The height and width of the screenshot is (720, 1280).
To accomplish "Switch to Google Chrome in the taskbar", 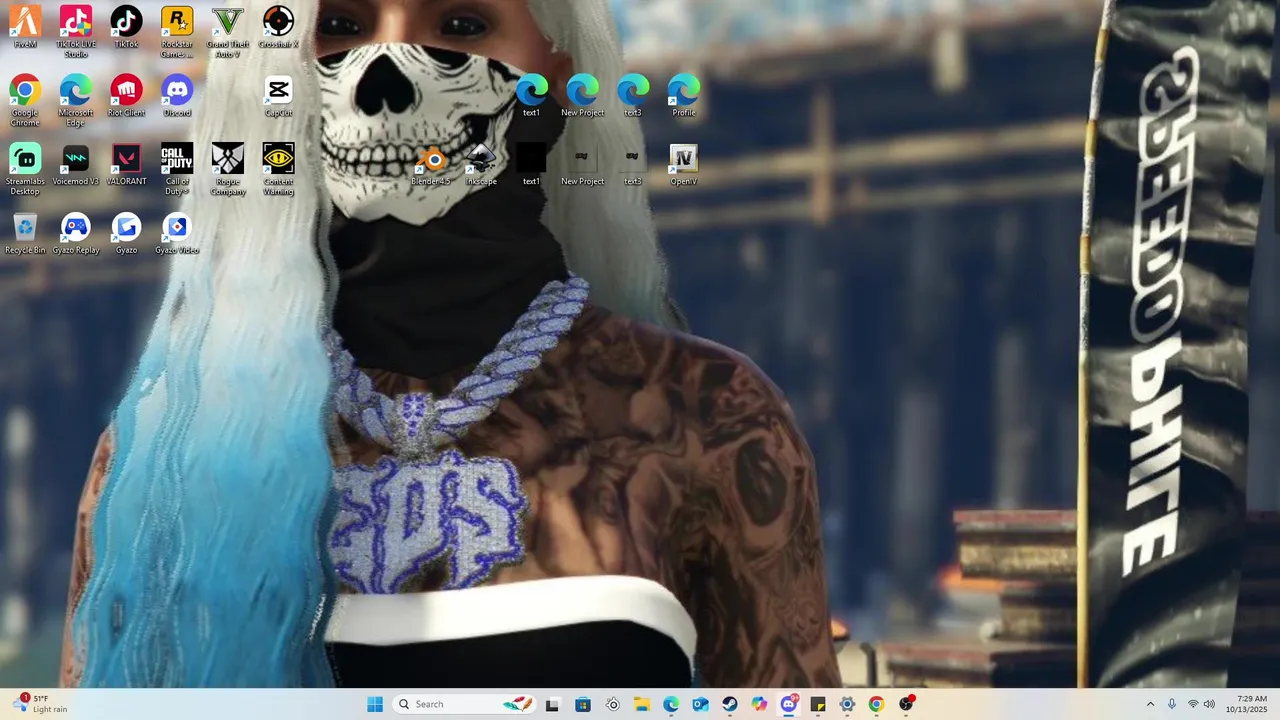I will point(876,704).
